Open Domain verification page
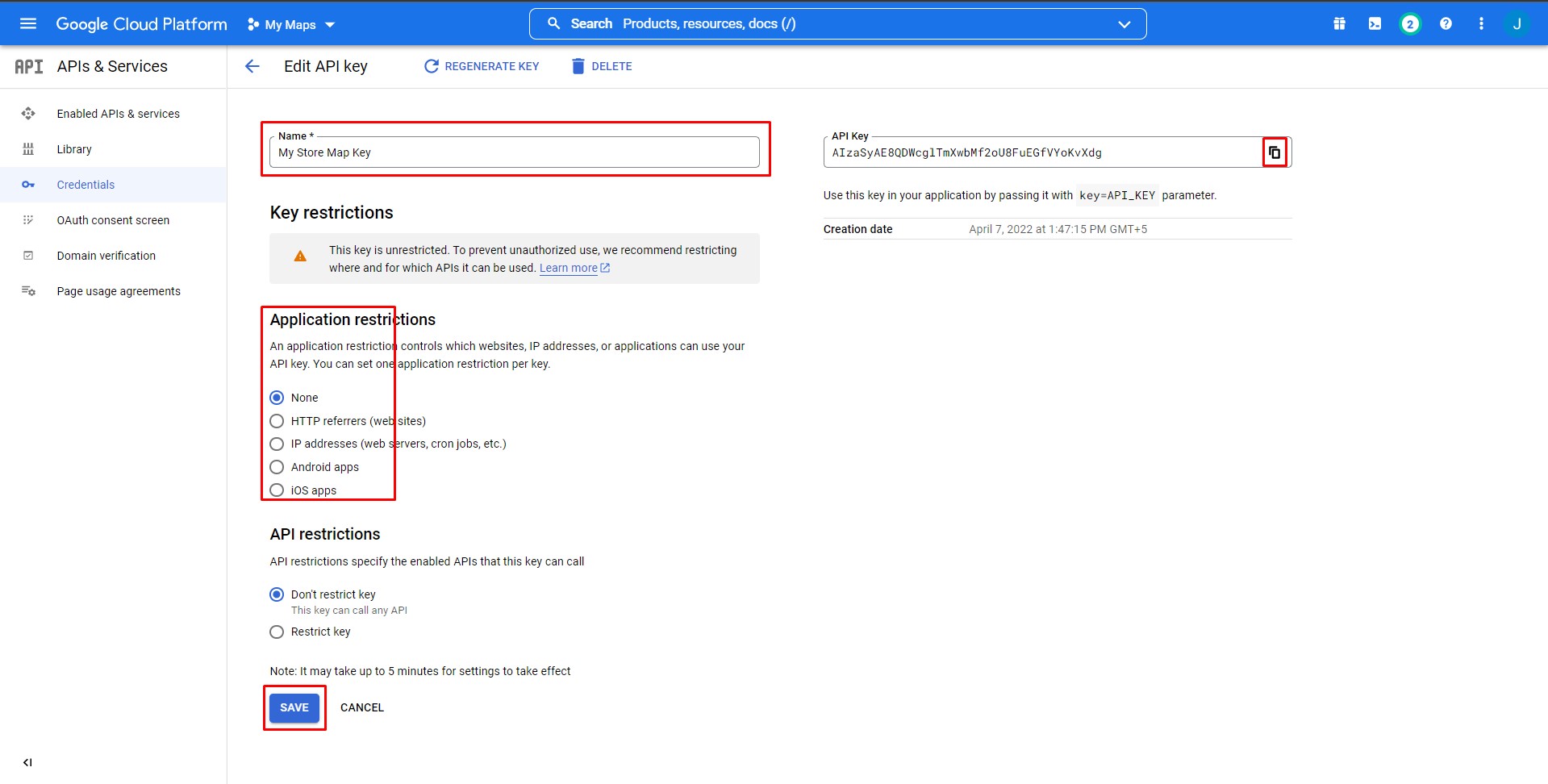The height and width of the screenshot is (784, 1548). coord(113,256)
